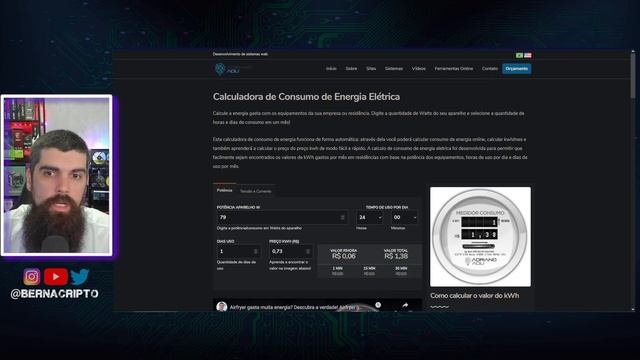This screenshot has height=360, width=640.
Task: Open the Vídeos menu item
Action: [418, 69]
